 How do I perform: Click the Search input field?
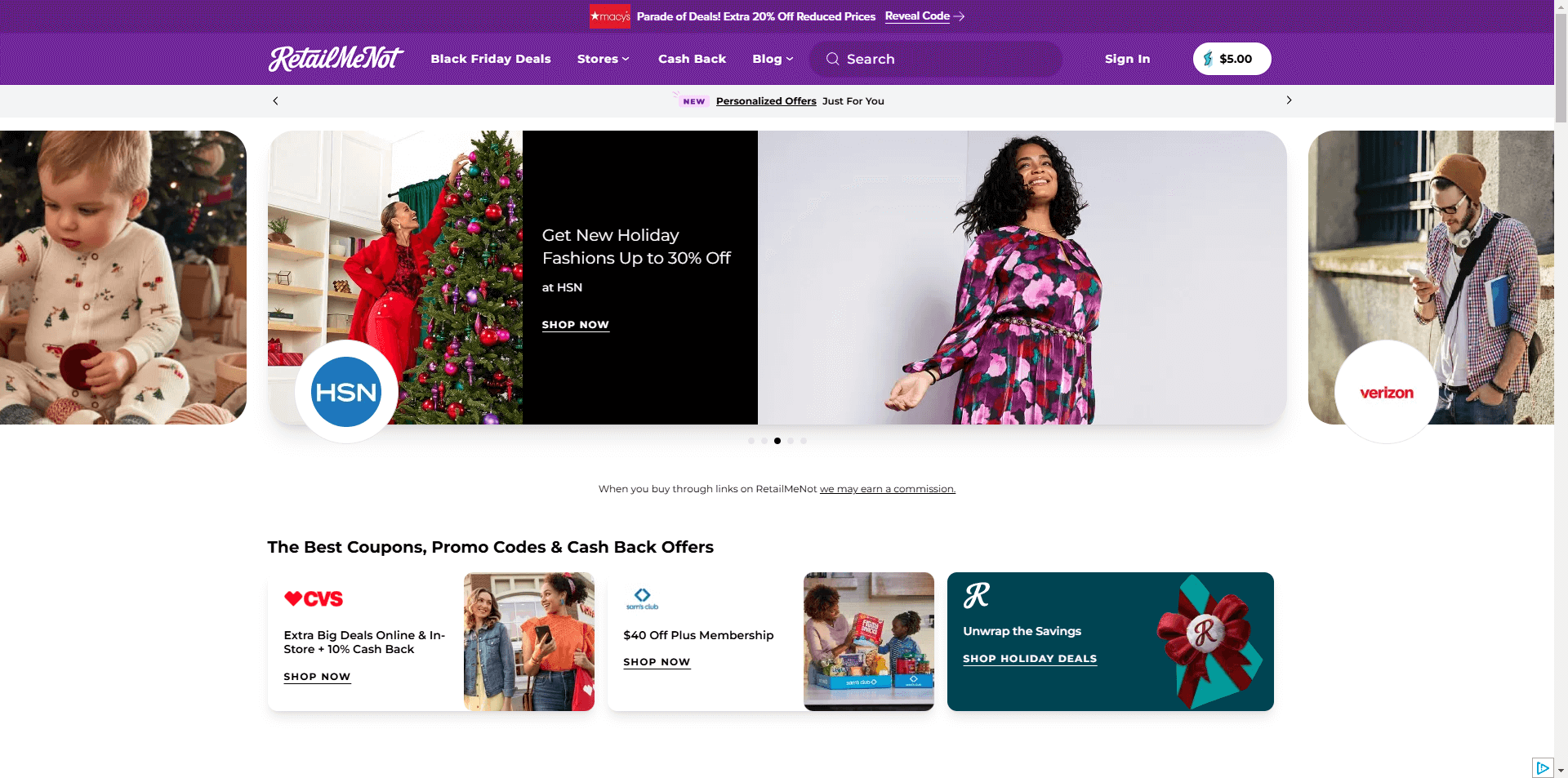tap(935, 59)
